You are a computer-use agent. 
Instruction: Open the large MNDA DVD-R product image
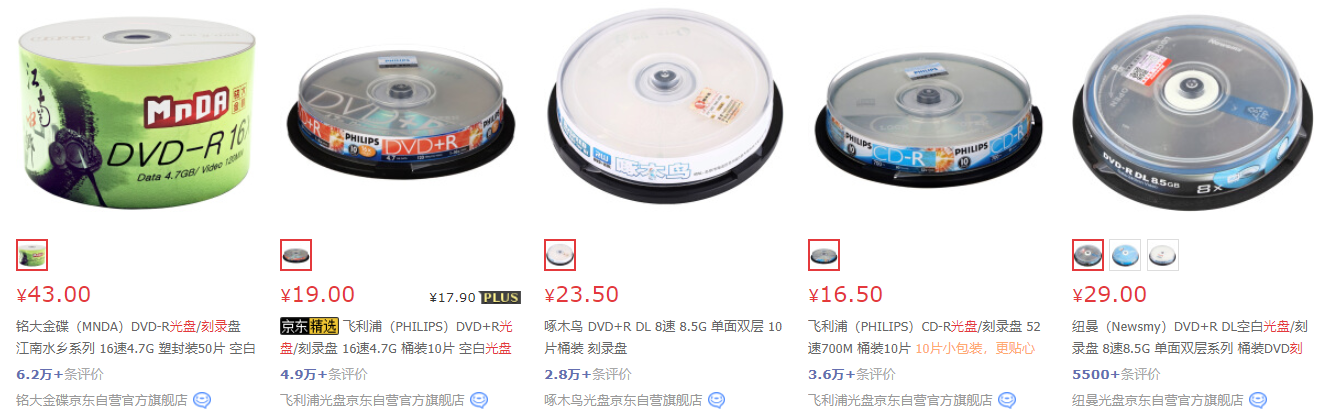(x=140, y=116)
